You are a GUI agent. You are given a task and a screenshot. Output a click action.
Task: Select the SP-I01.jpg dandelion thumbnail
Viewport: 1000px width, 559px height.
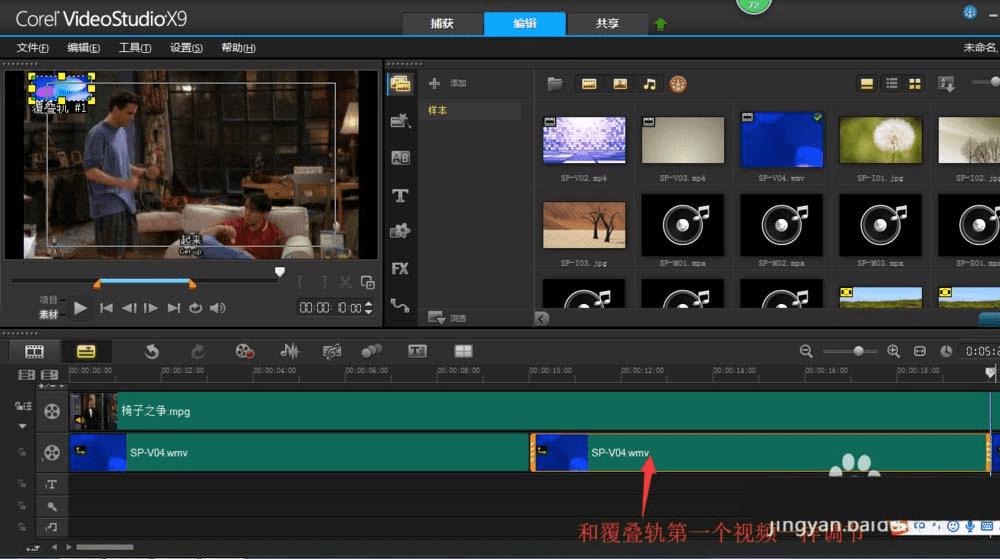pos(880,140)
